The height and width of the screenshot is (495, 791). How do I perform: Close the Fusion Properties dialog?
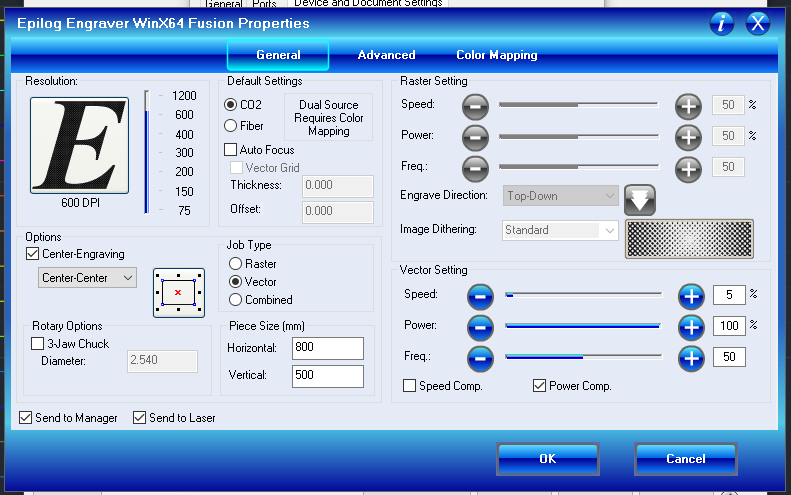click(x=758, y=23)
